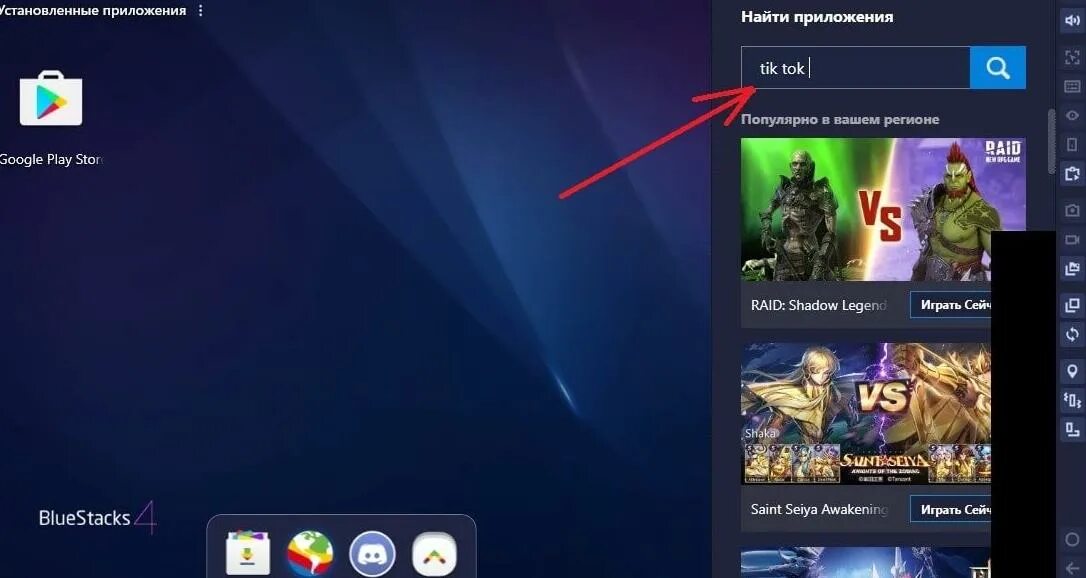Click Play Now button for RAID: Shadow Legends
1086x578 pixels.
950,305
